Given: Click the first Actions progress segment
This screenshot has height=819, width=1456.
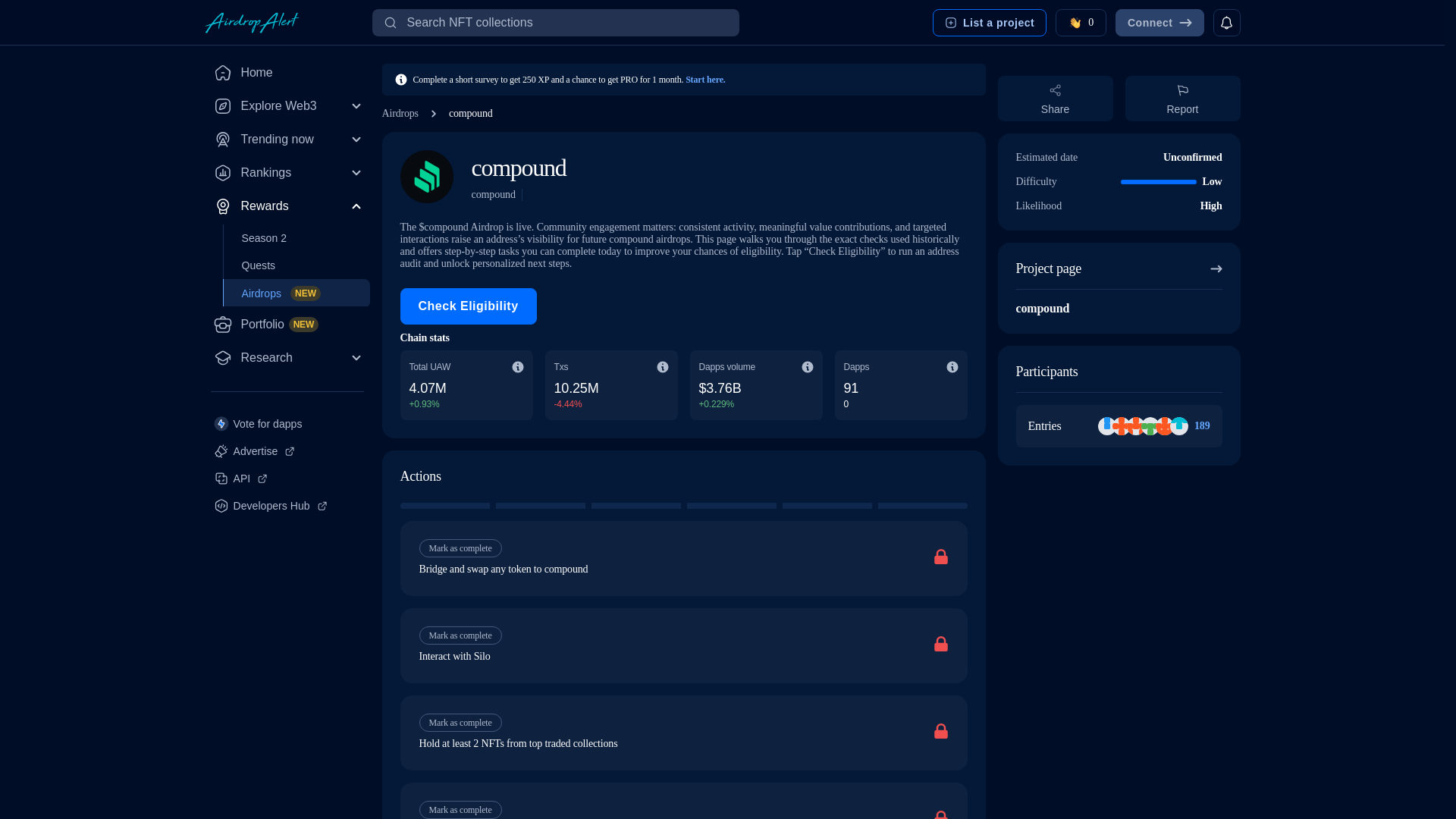Looking at the screenshot, I should click(445, 506).
